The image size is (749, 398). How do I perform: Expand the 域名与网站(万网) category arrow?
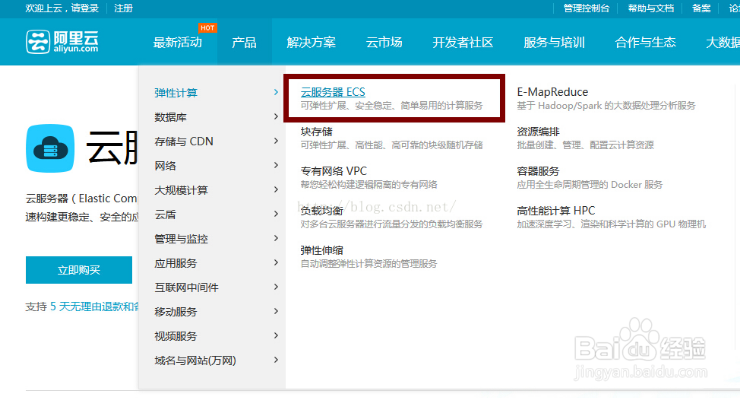[x=276, y=360]
